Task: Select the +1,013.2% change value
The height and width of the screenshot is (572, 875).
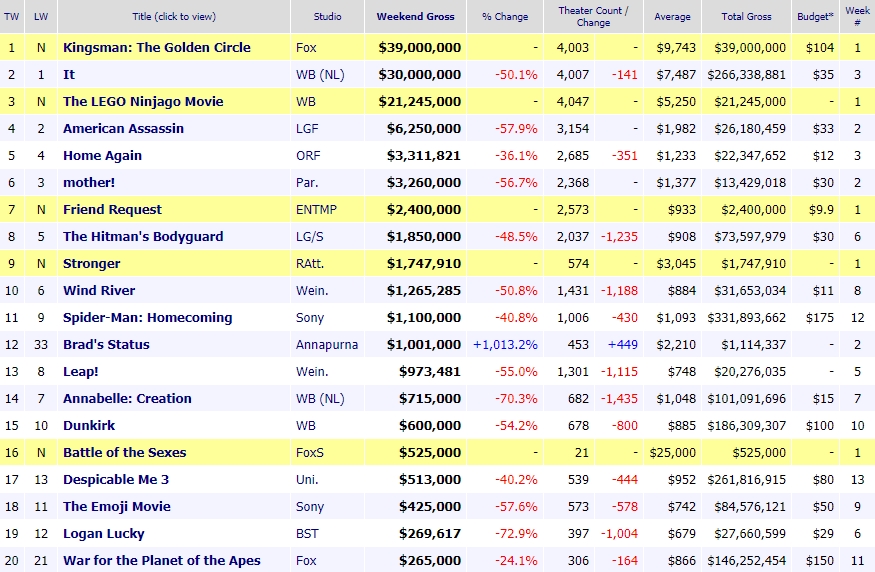Action: tap(505, 344)
